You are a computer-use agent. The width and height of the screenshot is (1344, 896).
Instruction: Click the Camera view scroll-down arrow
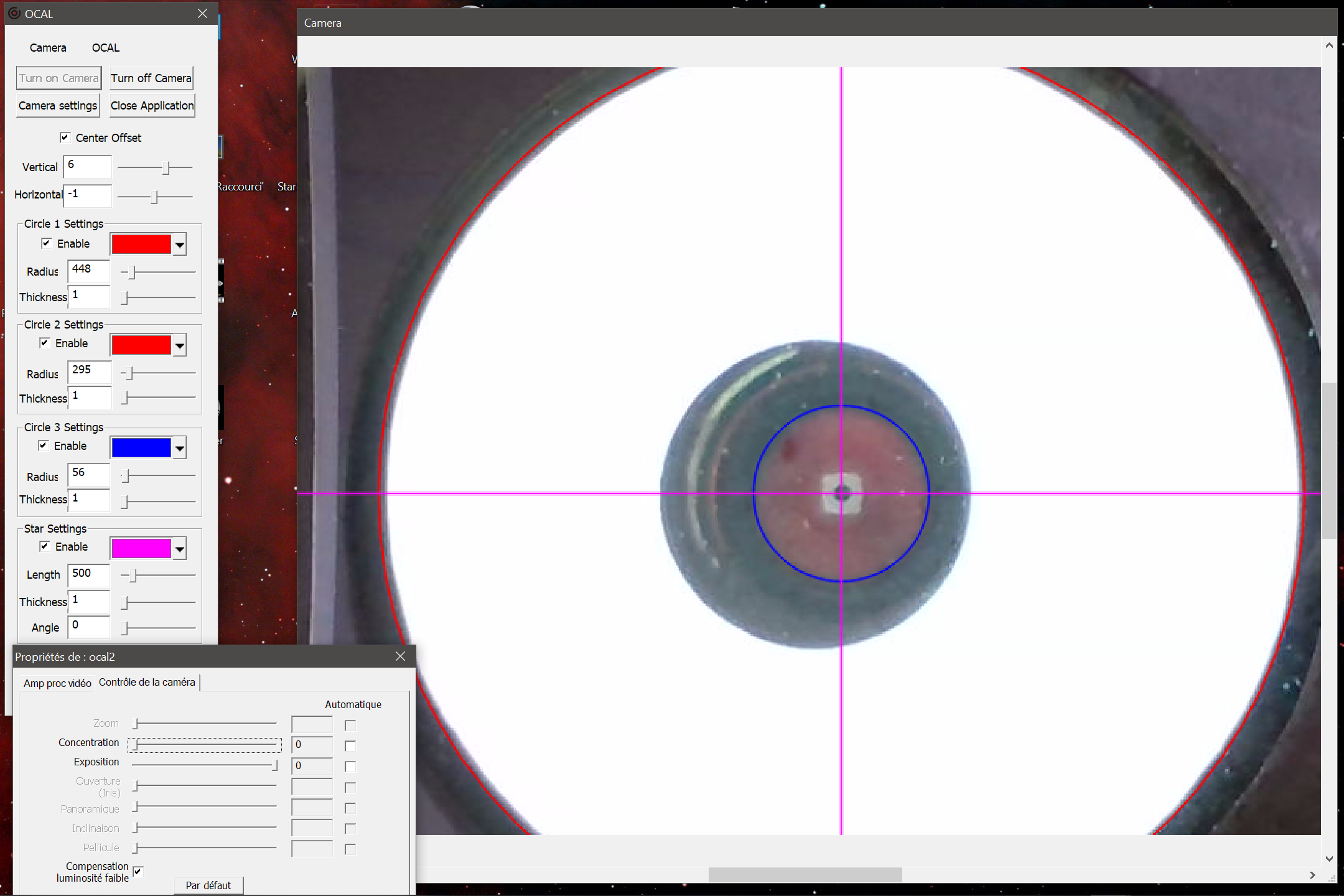1329,859
